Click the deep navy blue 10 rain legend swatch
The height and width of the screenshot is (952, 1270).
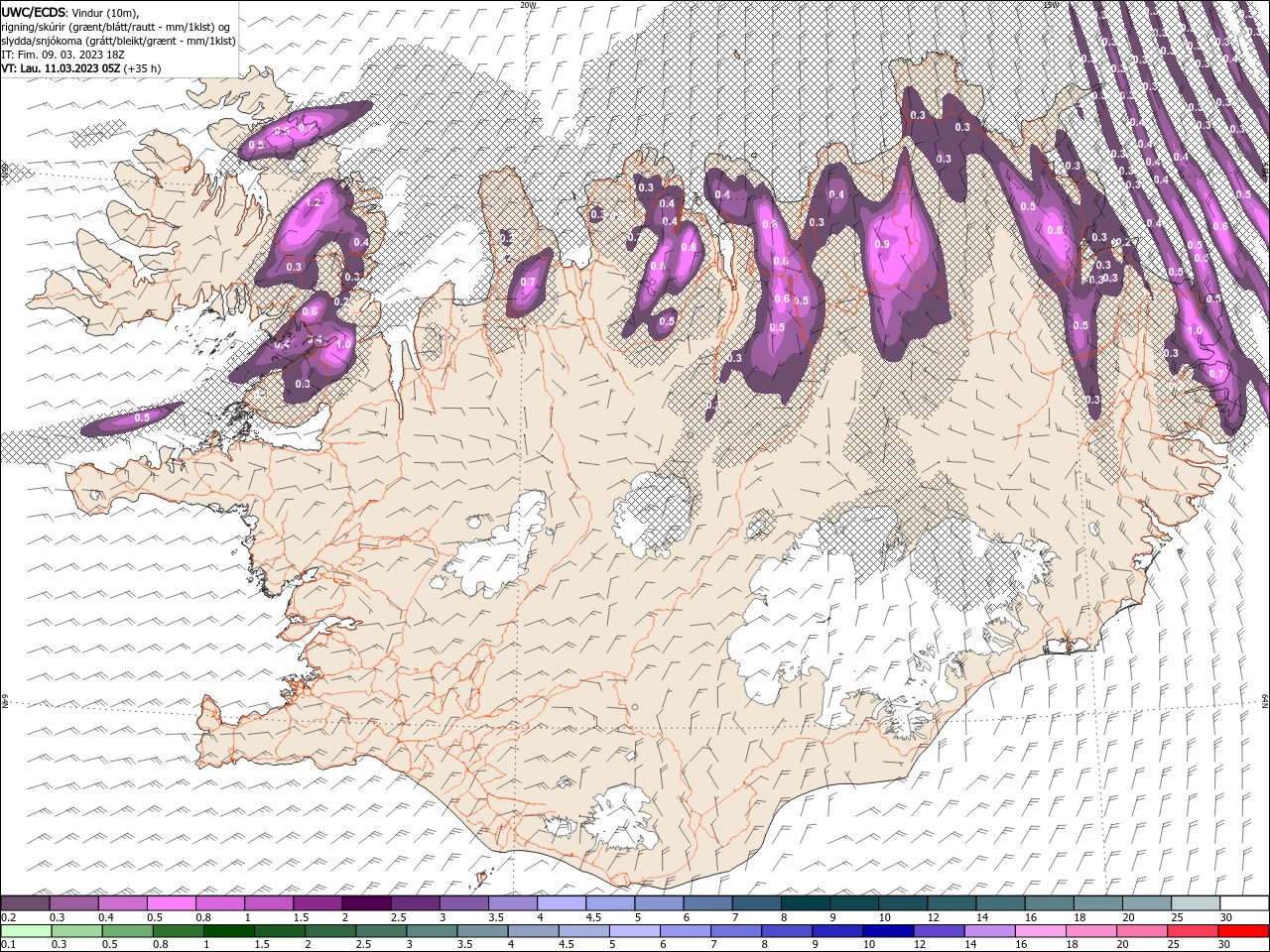point(889,931)
